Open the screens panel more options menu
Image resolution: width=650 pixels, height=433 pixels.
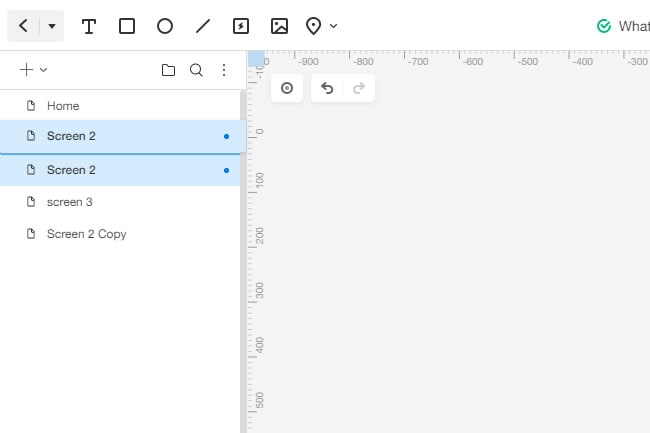pos(224,70)
